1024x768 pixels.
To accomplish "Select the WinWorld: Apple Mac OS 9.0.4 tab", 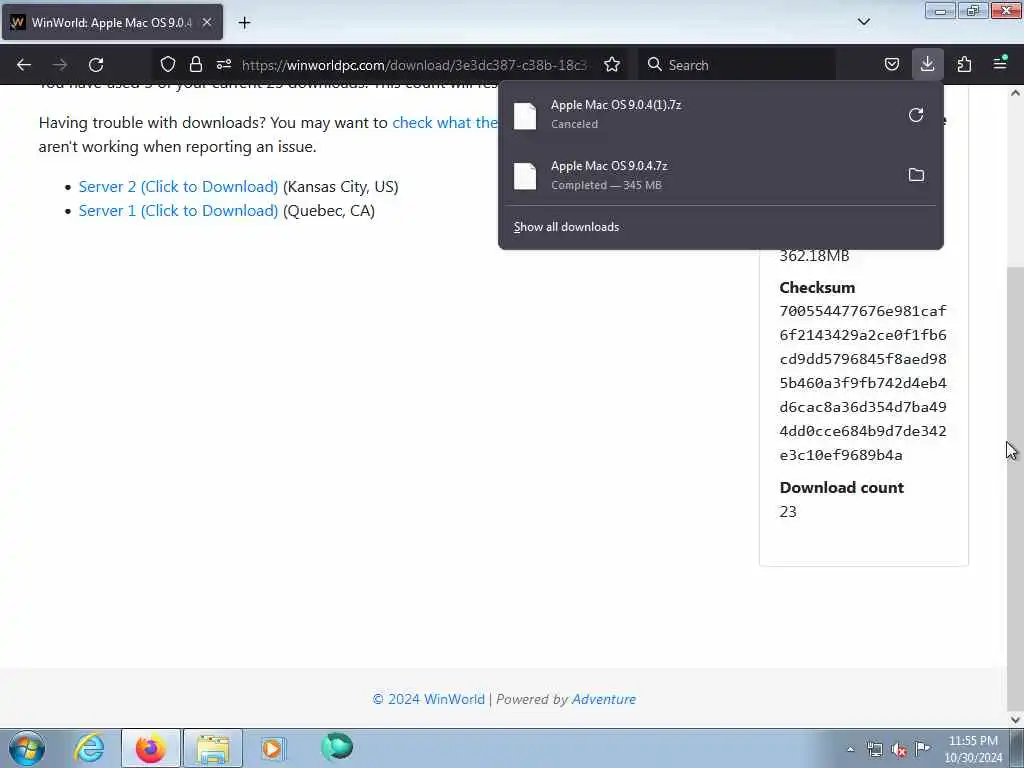I will coord(112,22).
